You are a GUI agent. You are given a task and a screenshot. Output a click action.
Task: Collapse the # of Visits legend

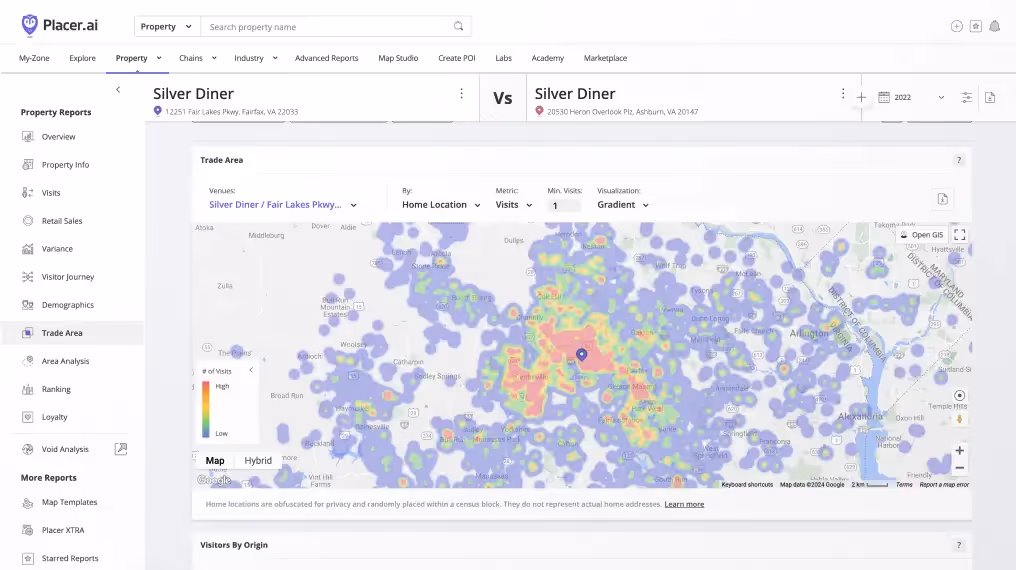coord(251,370)
